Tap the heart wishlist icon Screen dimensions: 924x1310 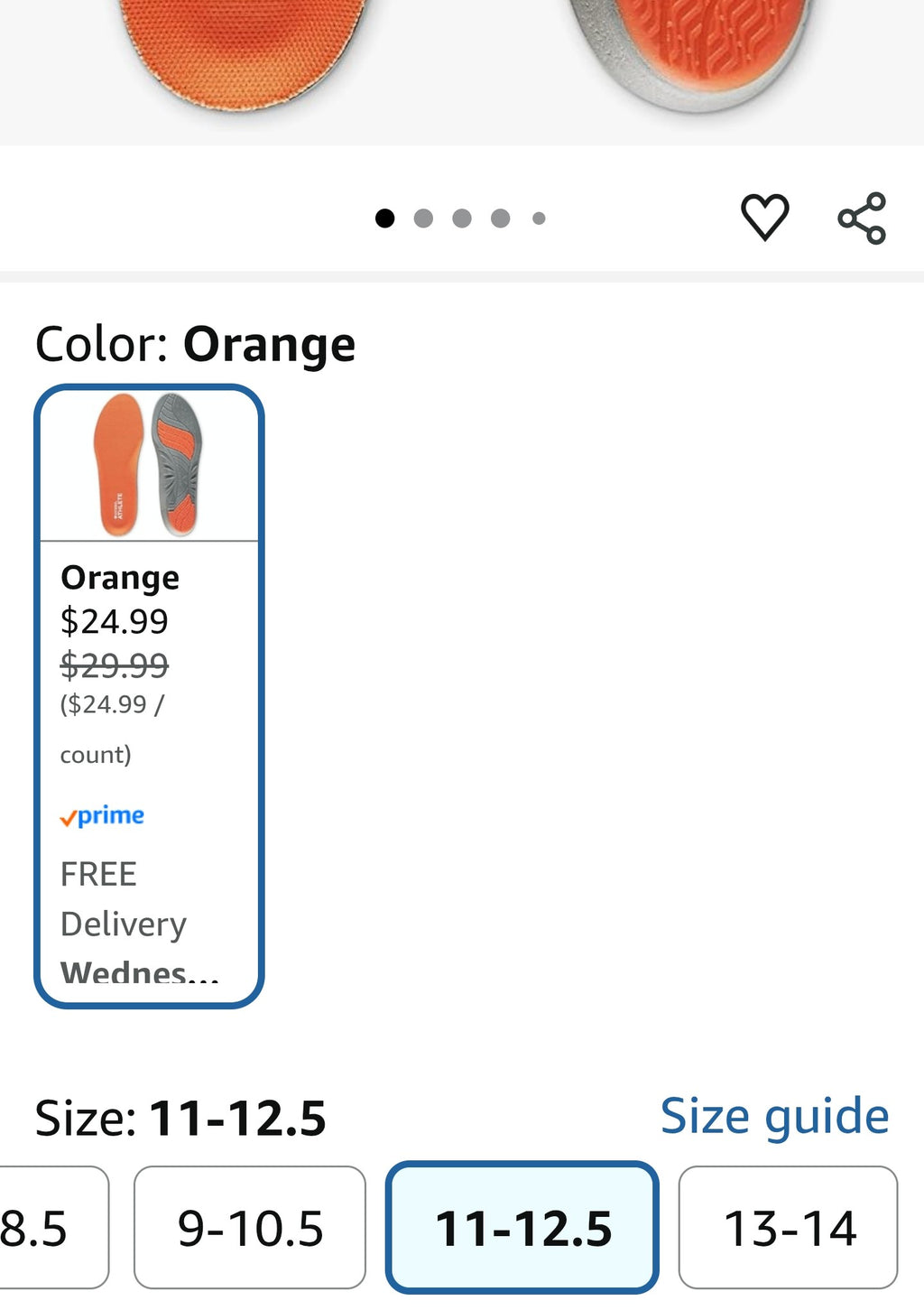[x=764, y=218]
